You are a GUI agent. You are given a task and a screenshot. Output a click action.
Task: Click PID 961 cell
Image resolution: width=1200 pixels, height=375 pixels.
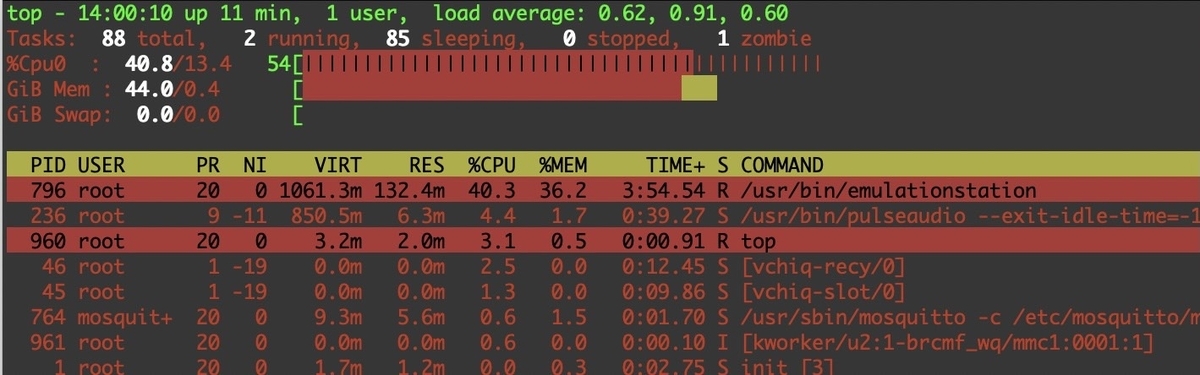[x=49, y=344]
